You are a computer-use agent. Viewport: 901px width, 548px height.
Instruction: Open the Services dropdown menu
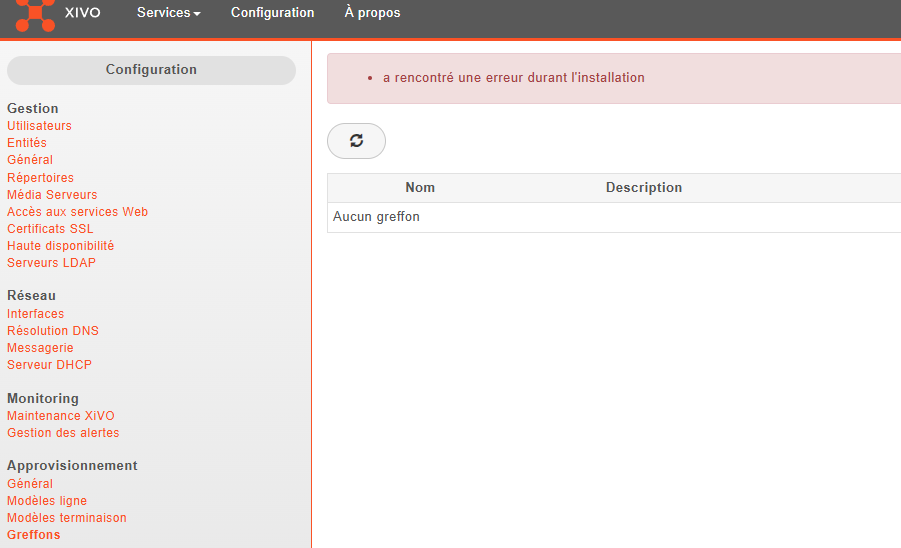pos(168,13)
